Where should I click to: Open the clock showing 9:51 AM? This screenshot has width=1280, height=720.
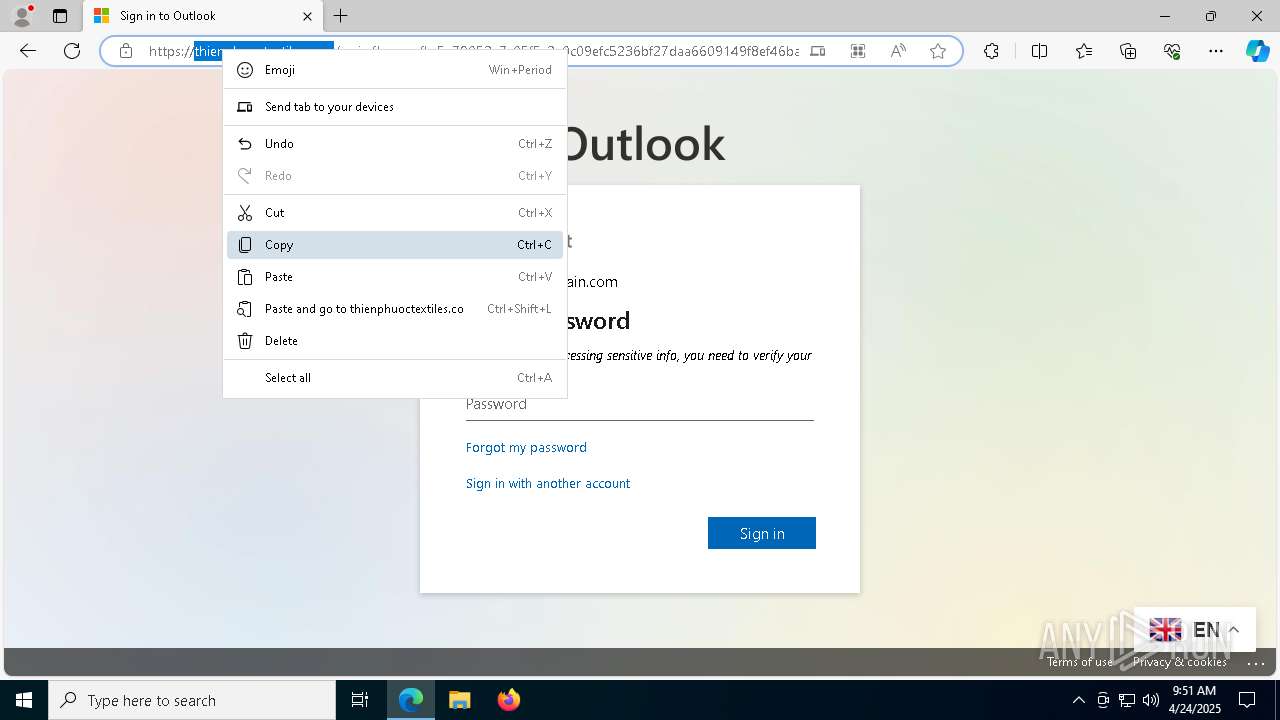coord(1194,700)
